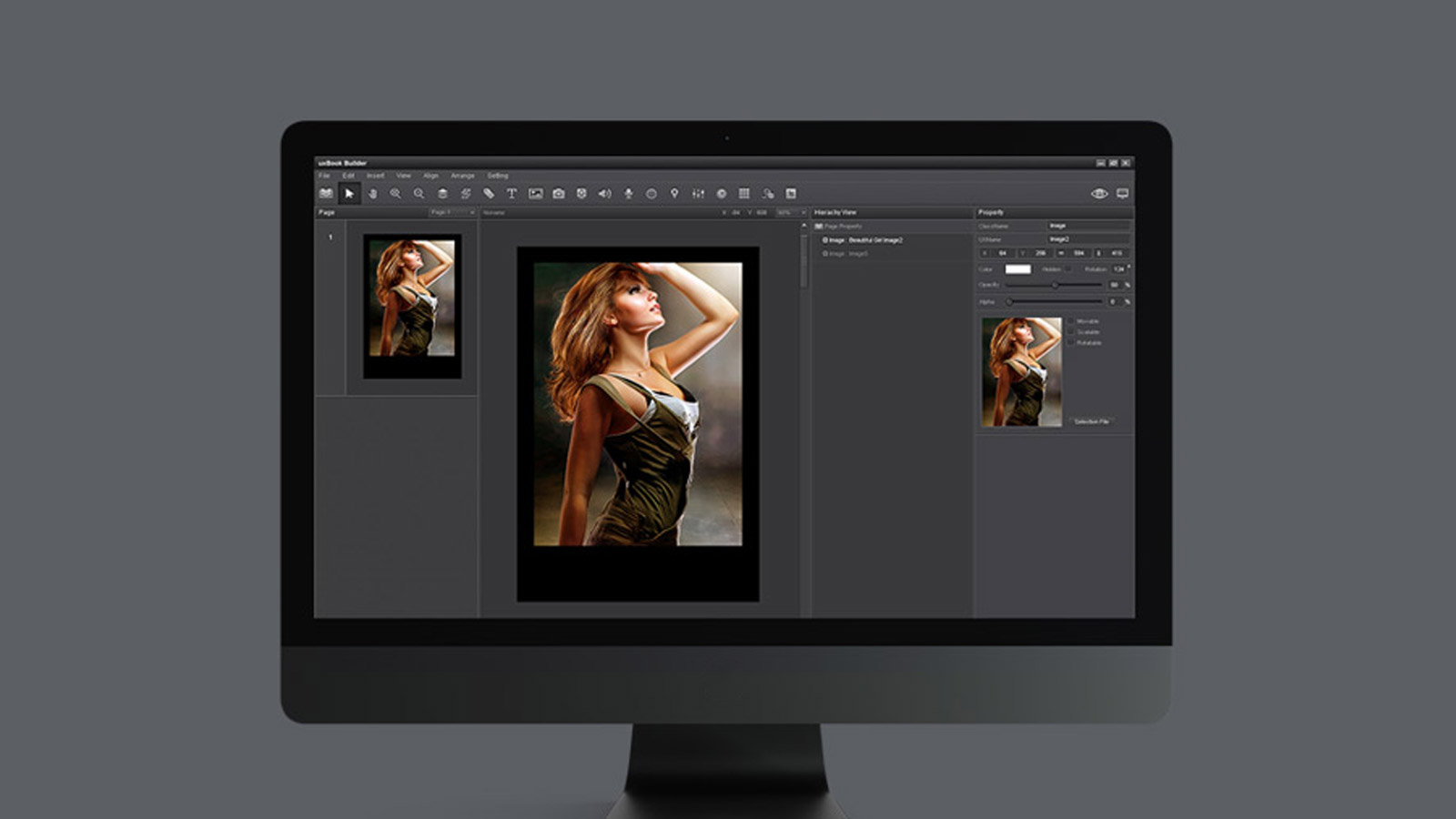Click the monitor display icon at toolbar right

1122,193
